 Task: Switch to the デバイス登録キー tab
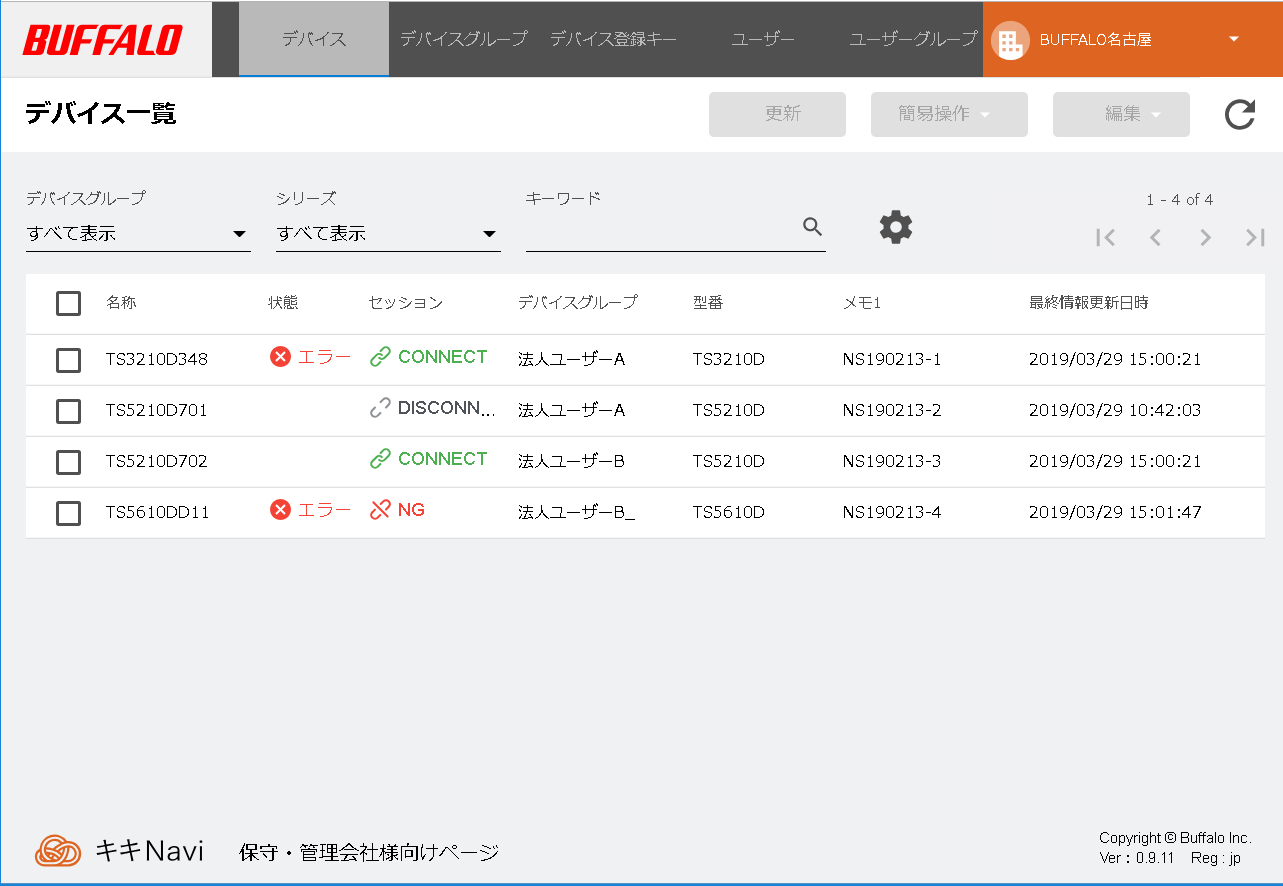coord(613,40)
